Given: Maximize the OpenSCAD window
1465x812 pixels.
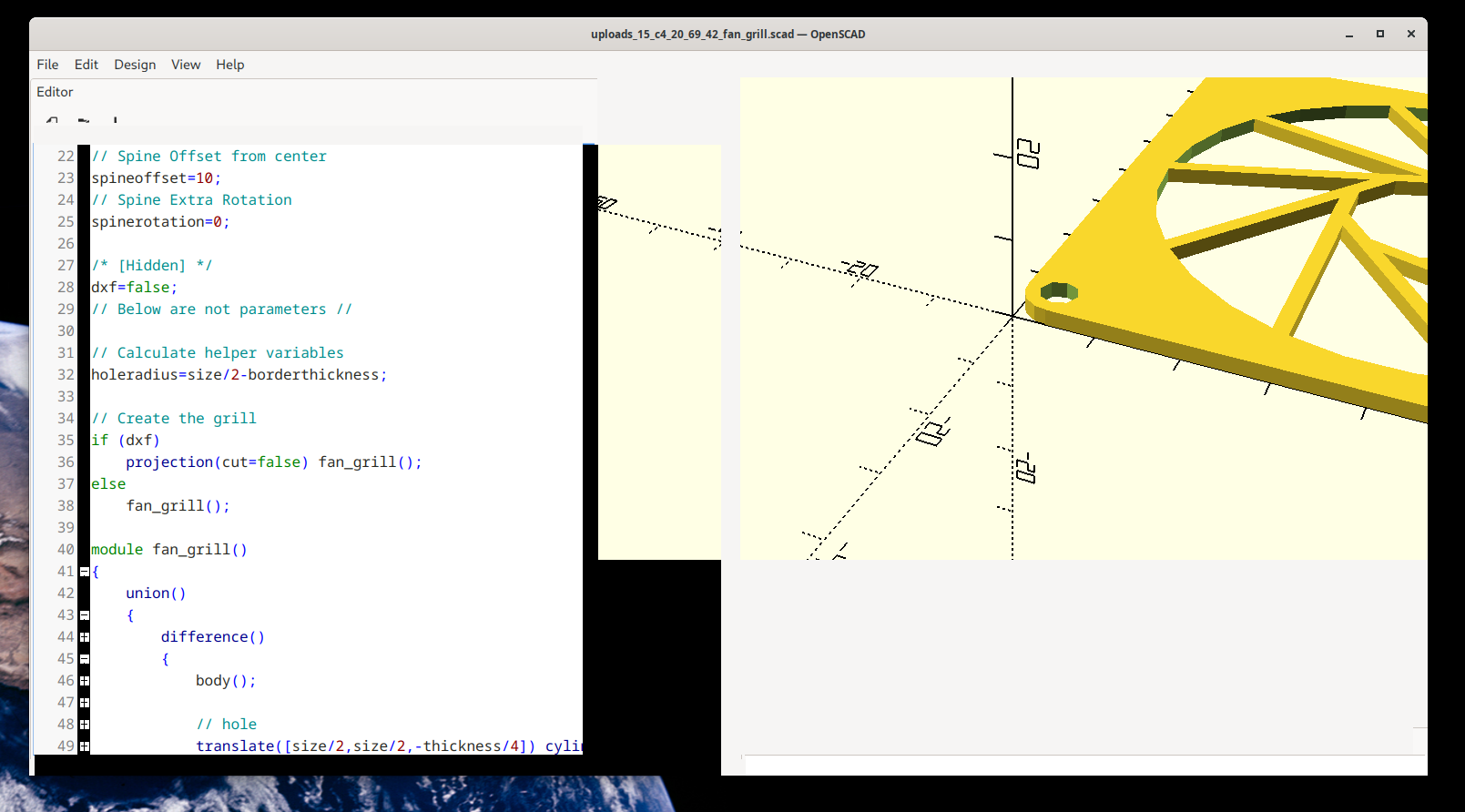Looking at the screenshot, I should 1380,35.
